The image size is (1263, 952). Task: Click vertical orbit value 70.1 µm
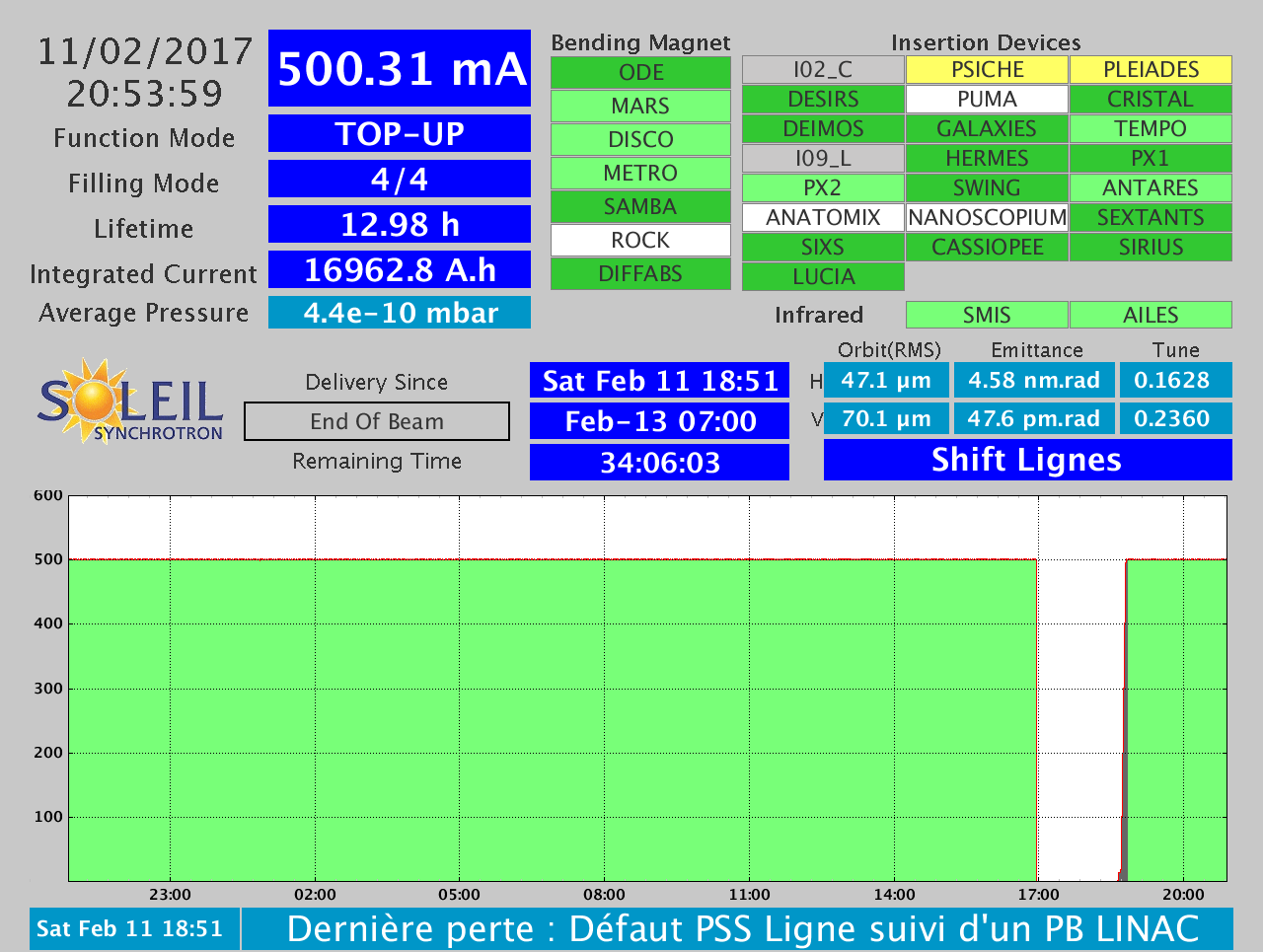[x=886, y=418]
